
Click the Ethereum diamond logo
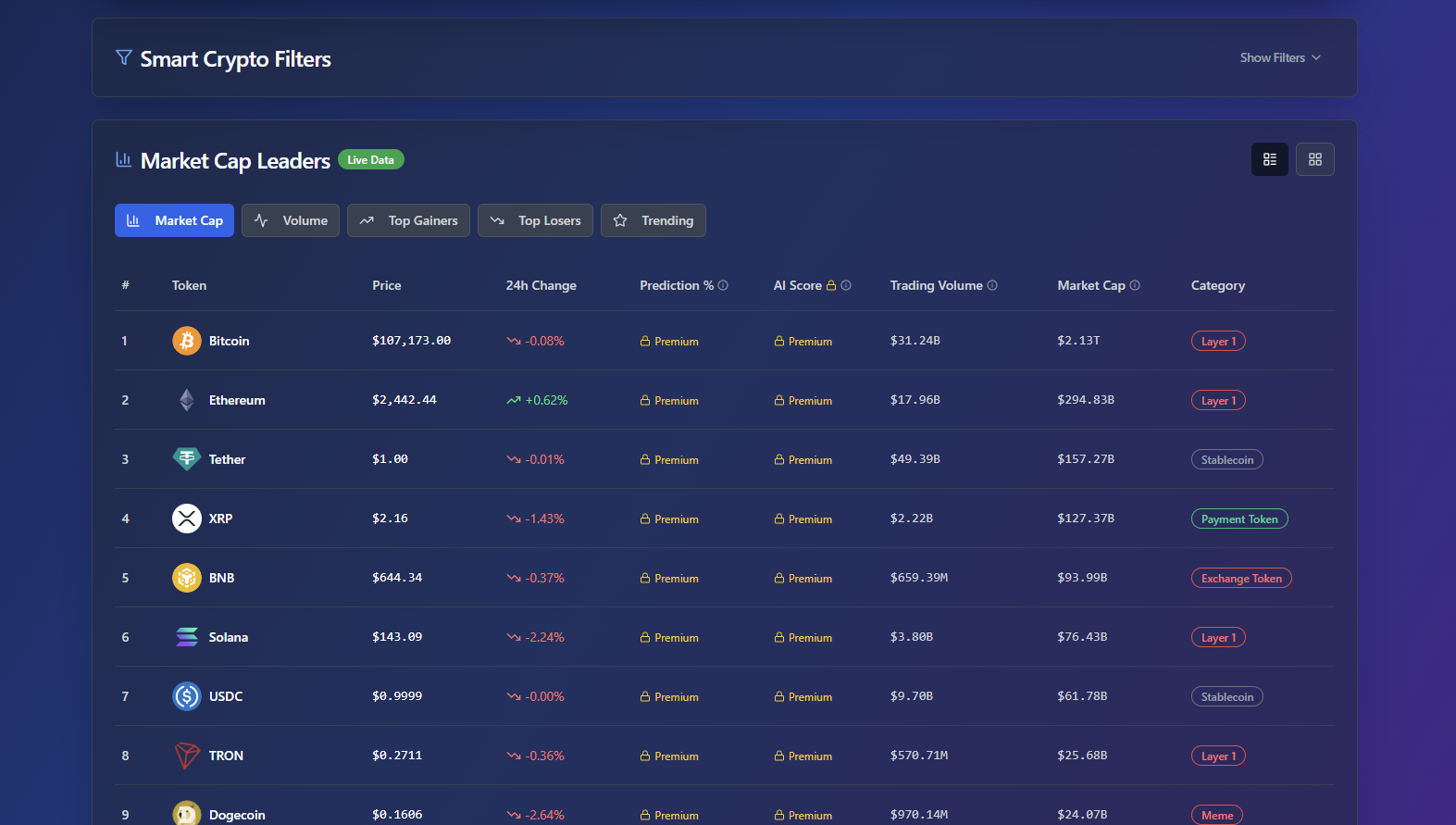pyautogui.click(x=187, y=400)
